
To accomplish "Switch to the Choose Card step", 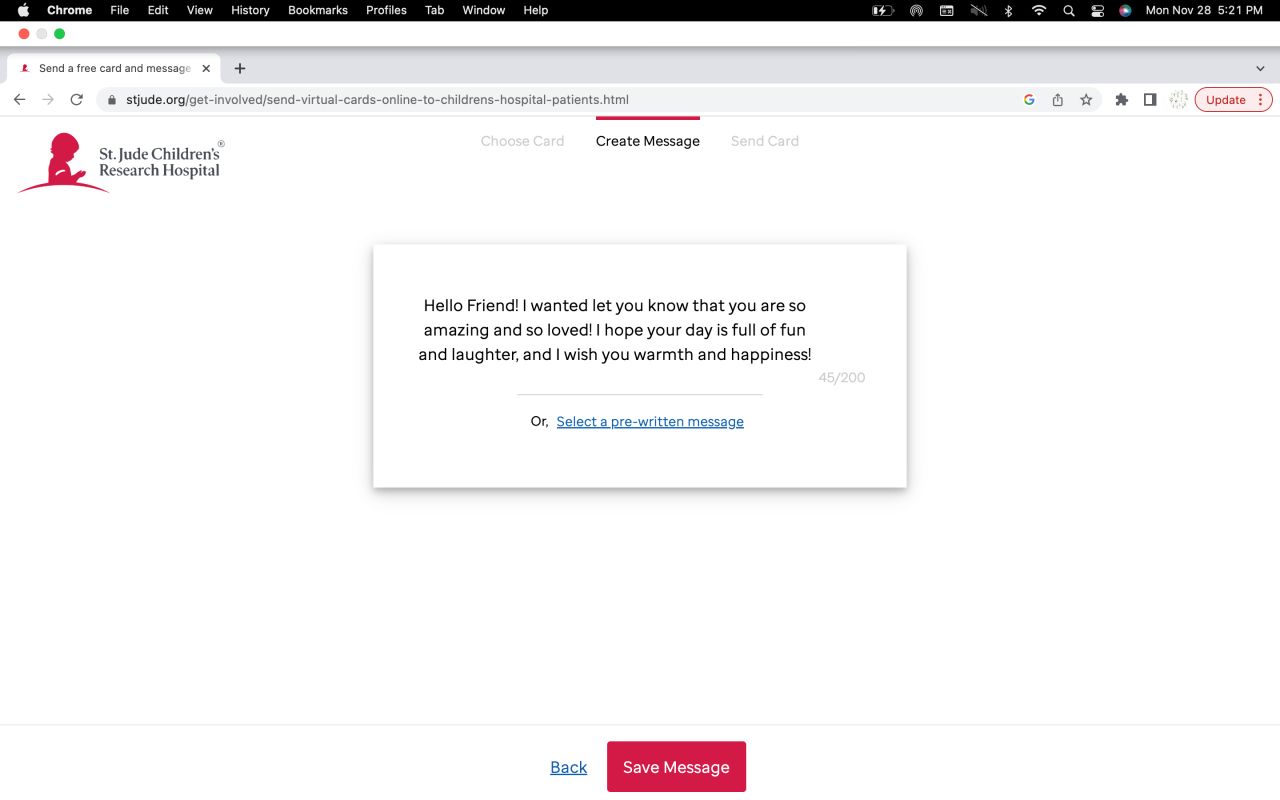I will click(x=522, y=141).
